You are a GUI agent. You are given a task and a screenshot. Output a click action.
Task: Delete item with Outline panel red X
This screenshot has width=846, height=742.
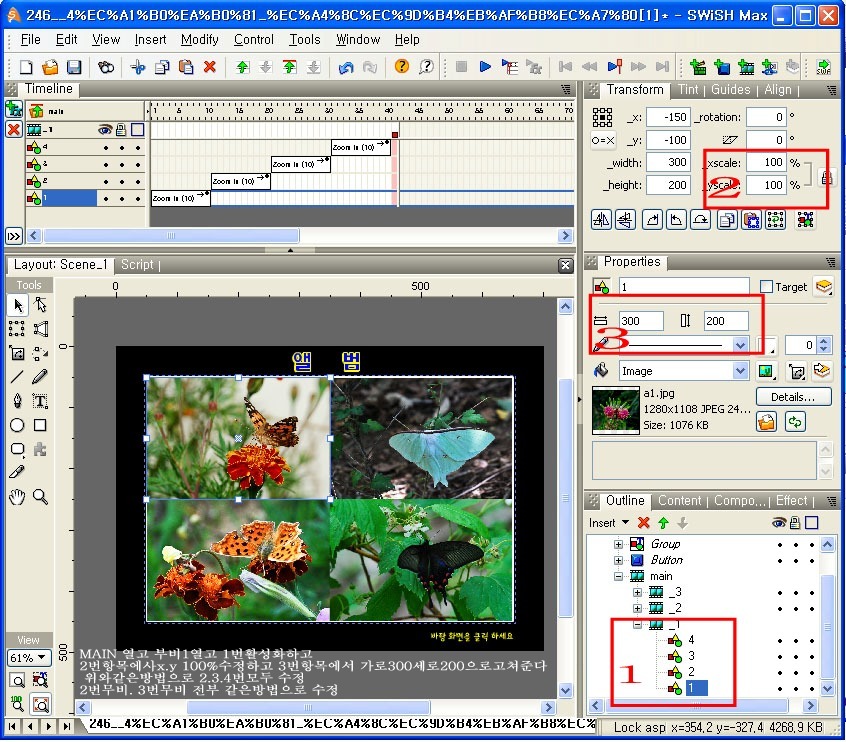coord(644,522)
